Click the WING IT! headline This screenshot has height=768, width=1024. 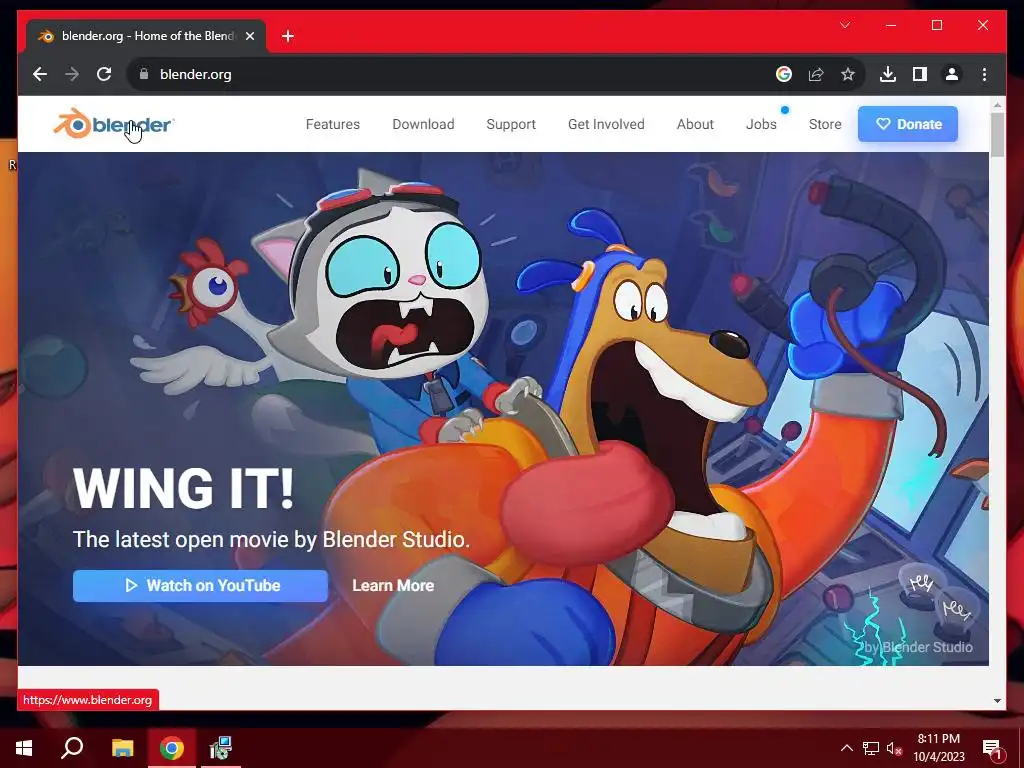tap(184, 488)
